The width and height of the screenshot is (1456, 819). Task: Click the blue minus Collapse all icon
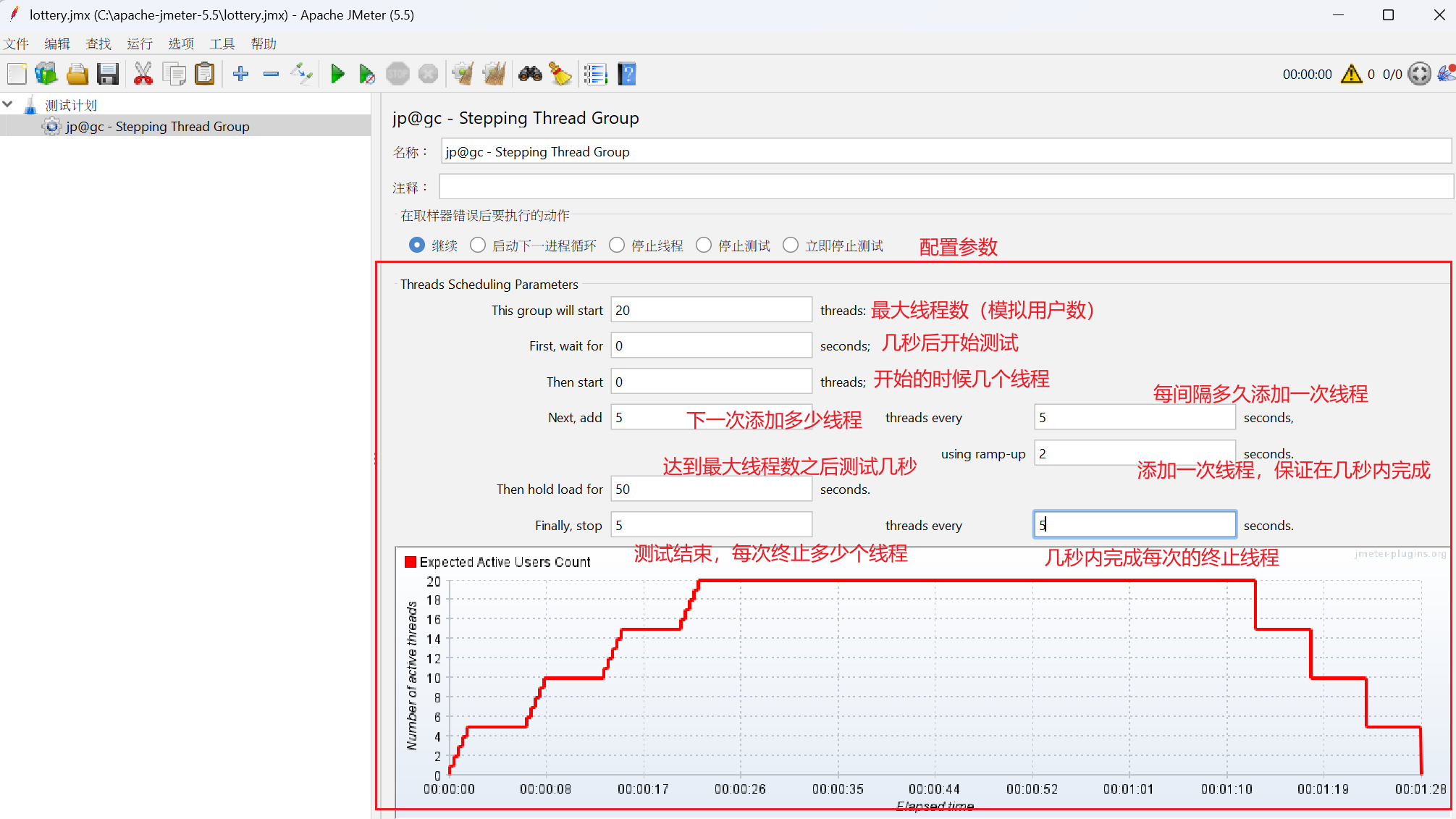(271, 74)
